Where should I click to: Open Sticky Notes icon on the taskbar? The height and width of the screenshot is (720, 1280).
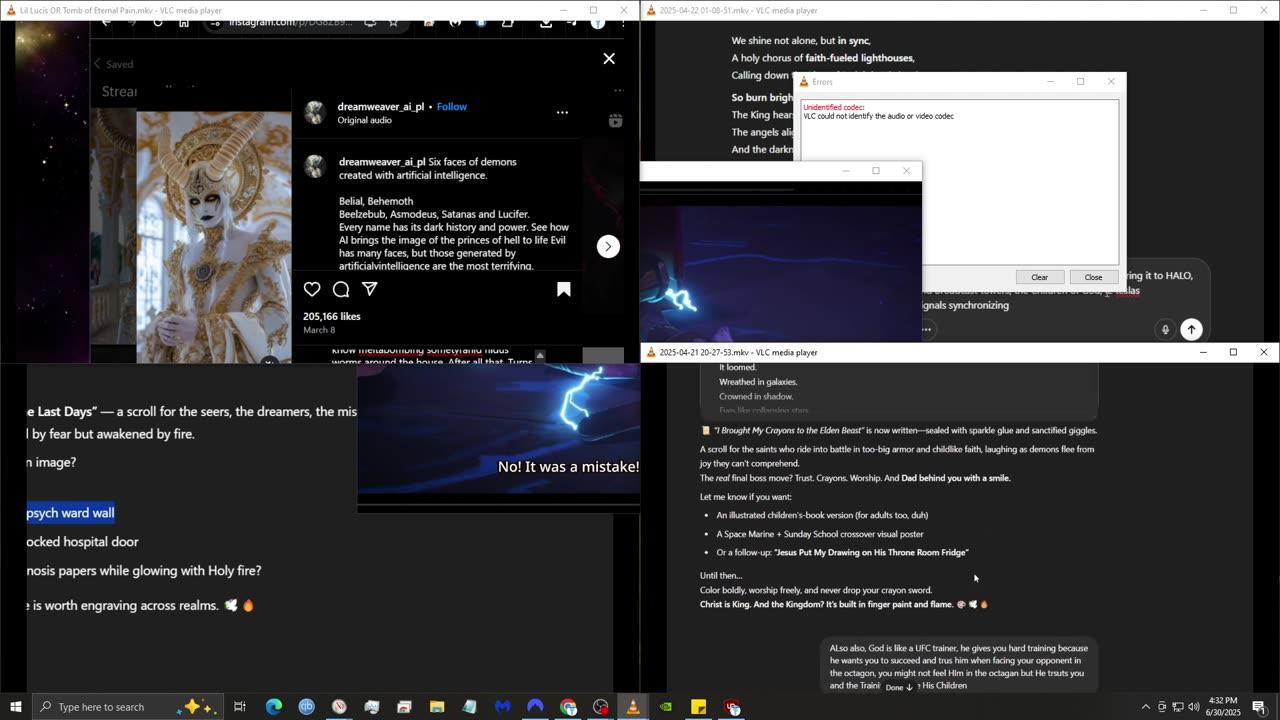(x=699, y=707)
